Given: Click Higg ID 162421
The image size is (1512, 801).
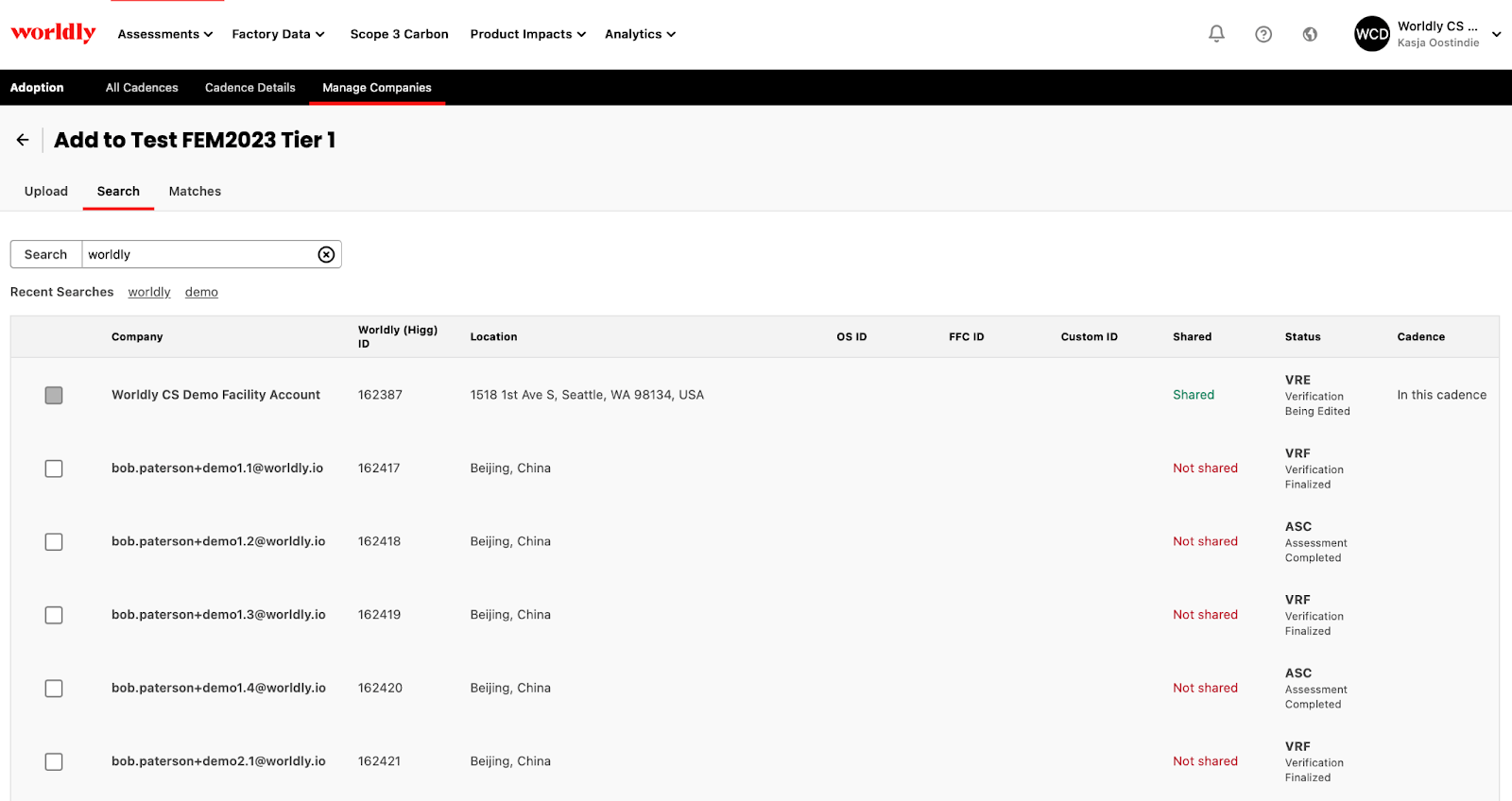Looking at the screenshot, I should pos(379,761).
